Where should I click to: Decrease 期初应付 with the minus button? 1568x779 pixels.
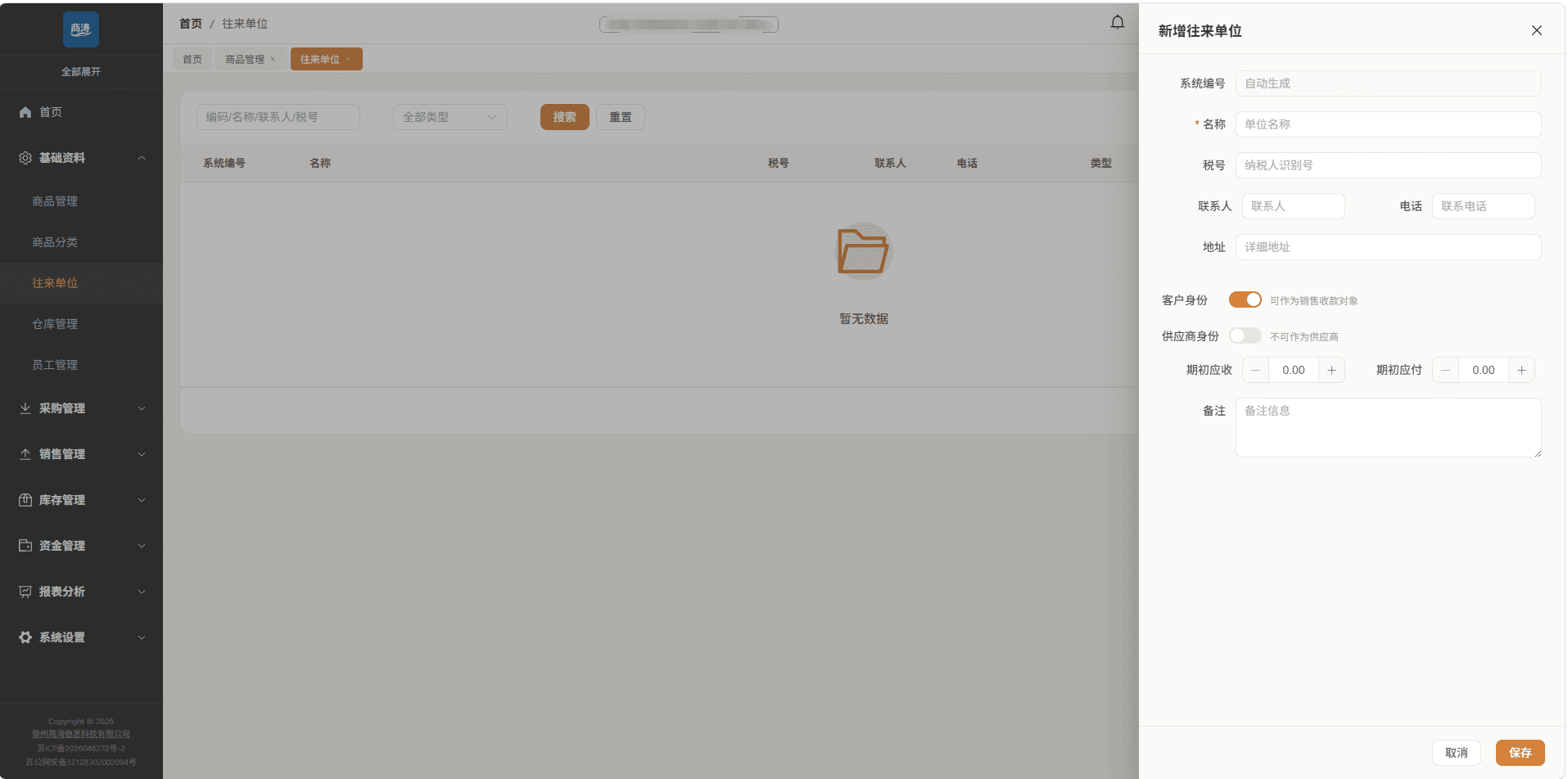1445,370
